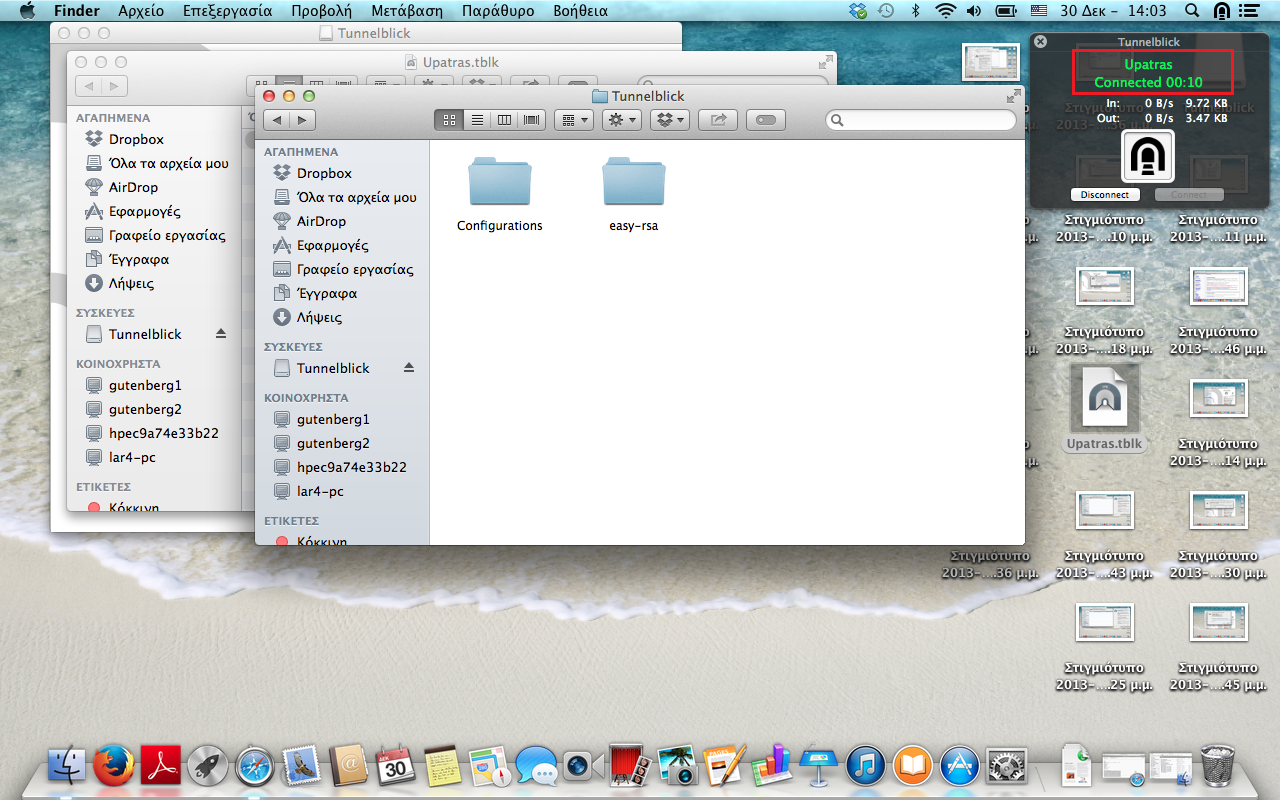
Task: Open the Επεξεργασία menu
Action: click(227, 11)
